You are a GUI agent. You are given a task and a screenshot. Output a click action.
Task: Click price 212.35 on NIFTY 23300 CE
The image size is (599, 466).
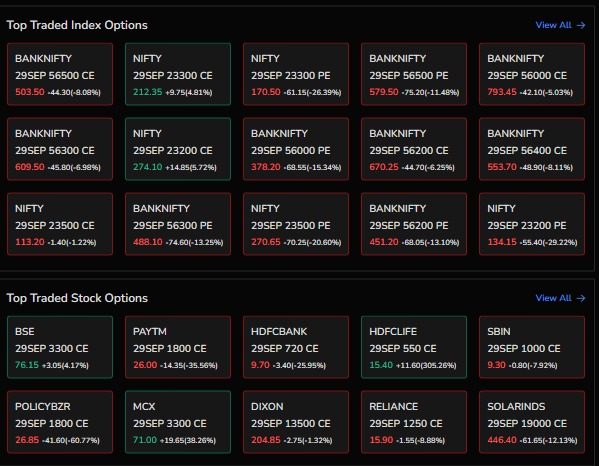click(147, 92)
